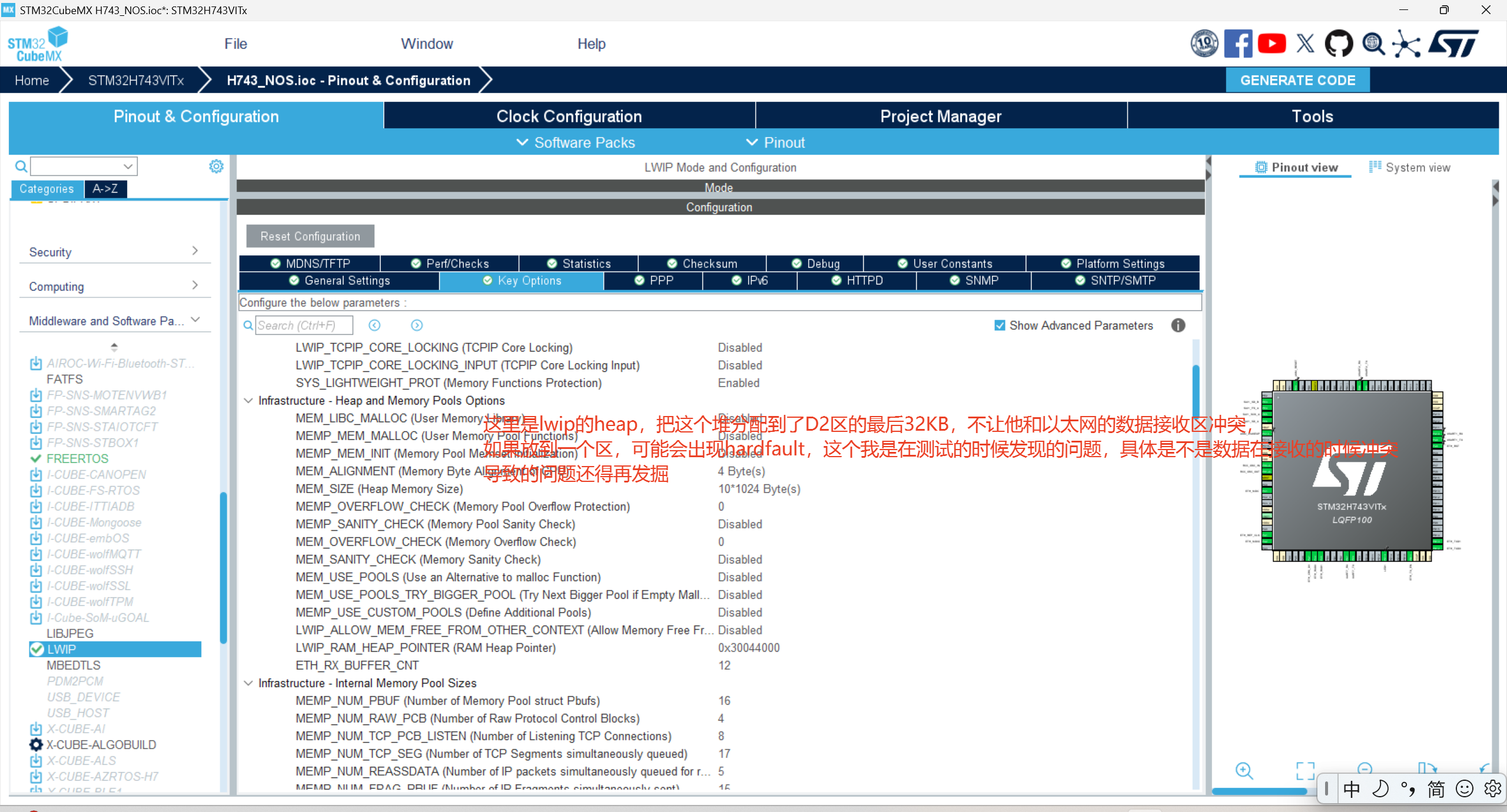Viewport: 1507px width, 812px height.
Task: Click the IME moon half-width icon
Action: (x=1380, y=788)
